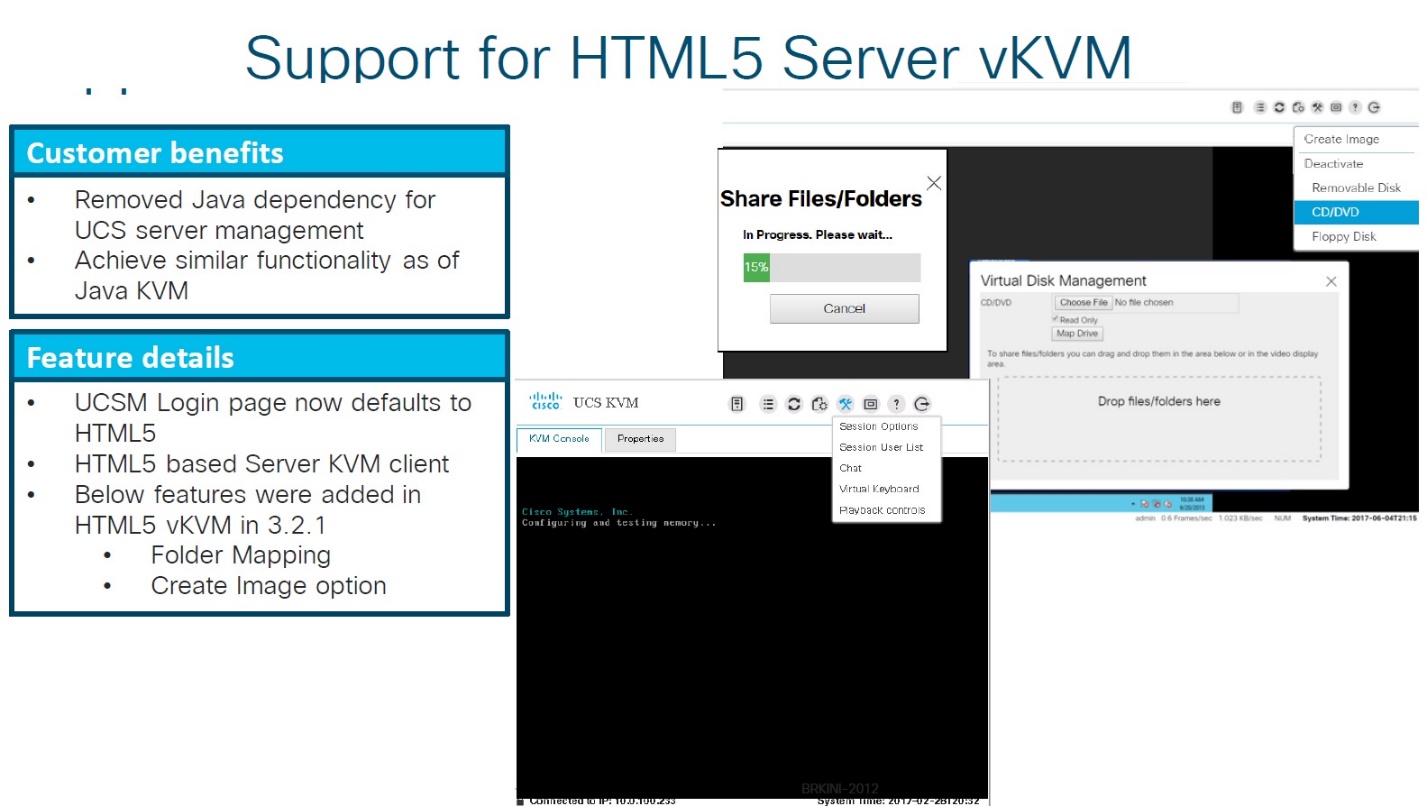Image resolution: width=1427 pixels, height=806 pixels.
Task: Click capture icon in toolbar above Create Image menu
Action: pyautogui.click(x=1335, y=107)
